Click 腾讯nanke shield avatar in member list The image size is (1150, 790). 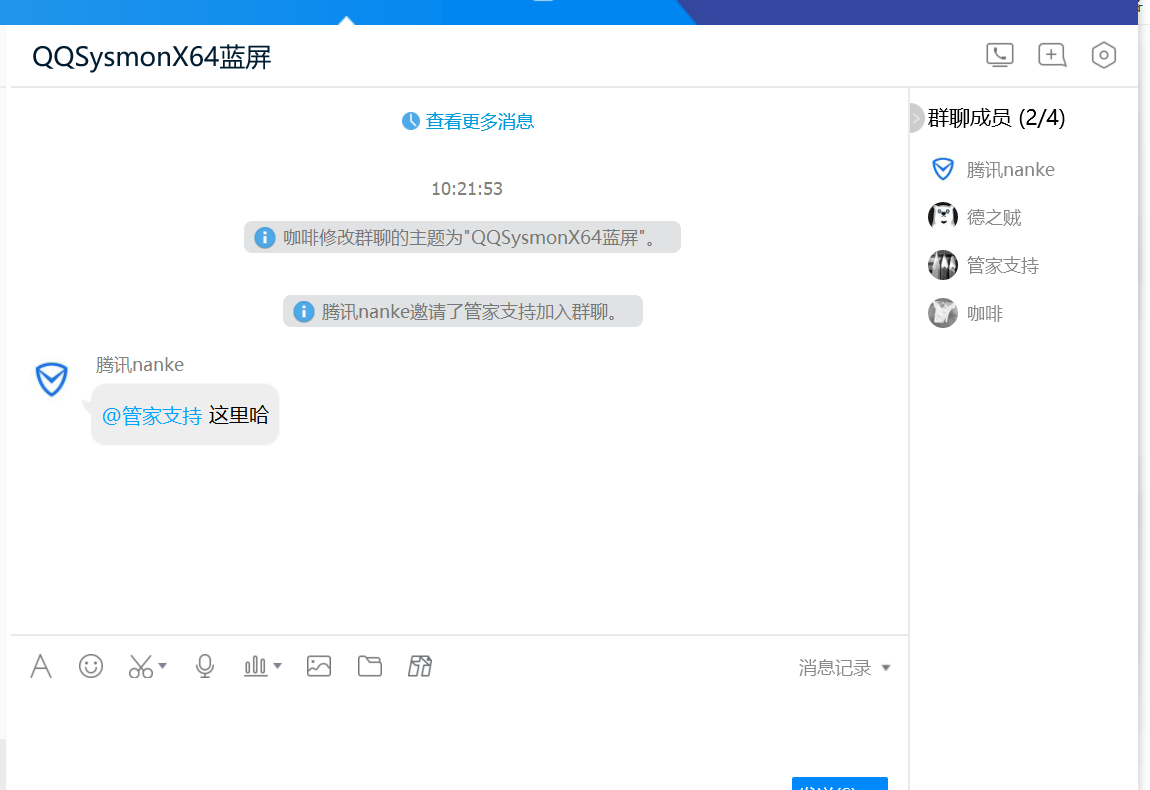pos(942,169)
